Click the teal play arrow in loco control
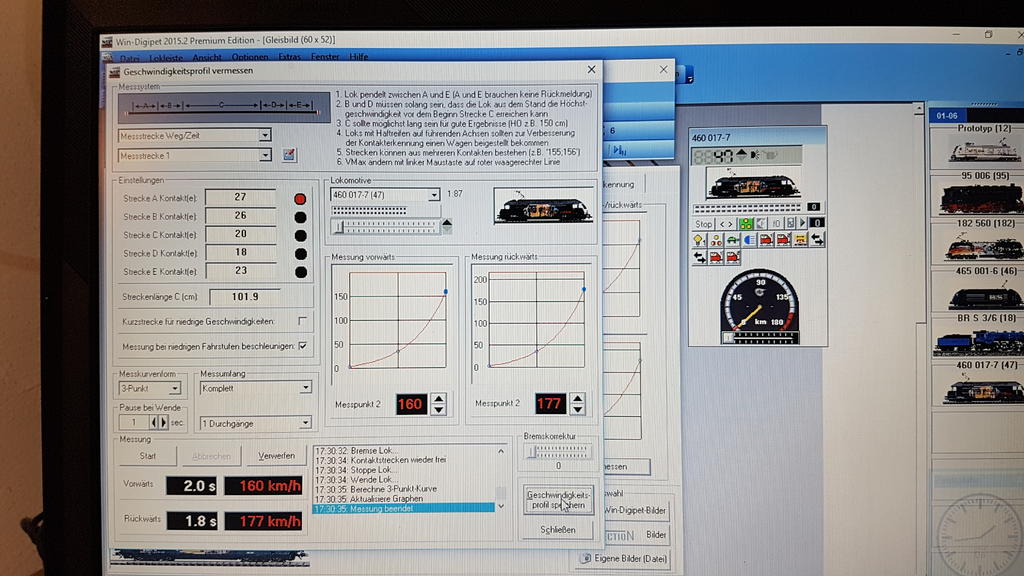The width and height of the screenshot is (1024, 576). (803, 223)
